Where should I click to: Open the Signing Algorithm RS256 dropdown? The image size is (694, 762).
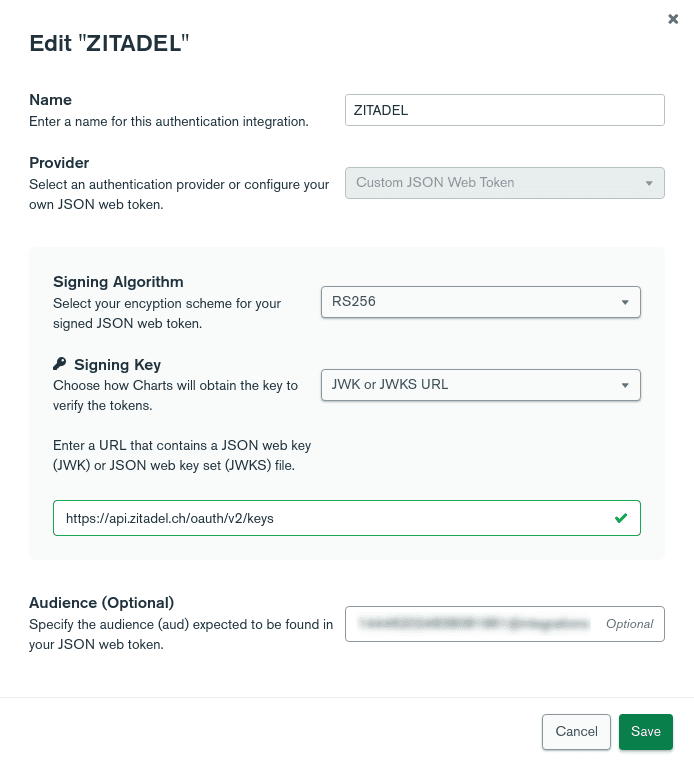click(480, 302)
